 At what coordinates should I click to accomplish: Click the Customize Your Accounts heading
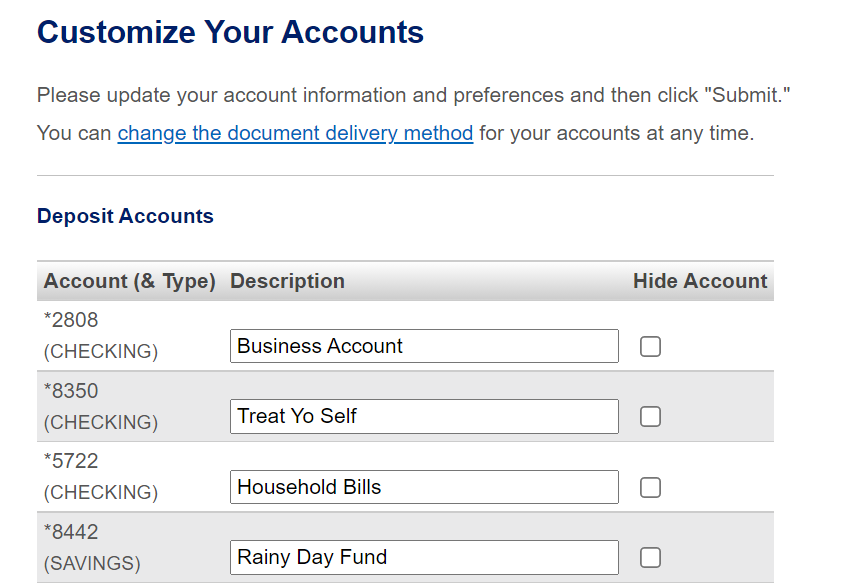tap(230, 32)
